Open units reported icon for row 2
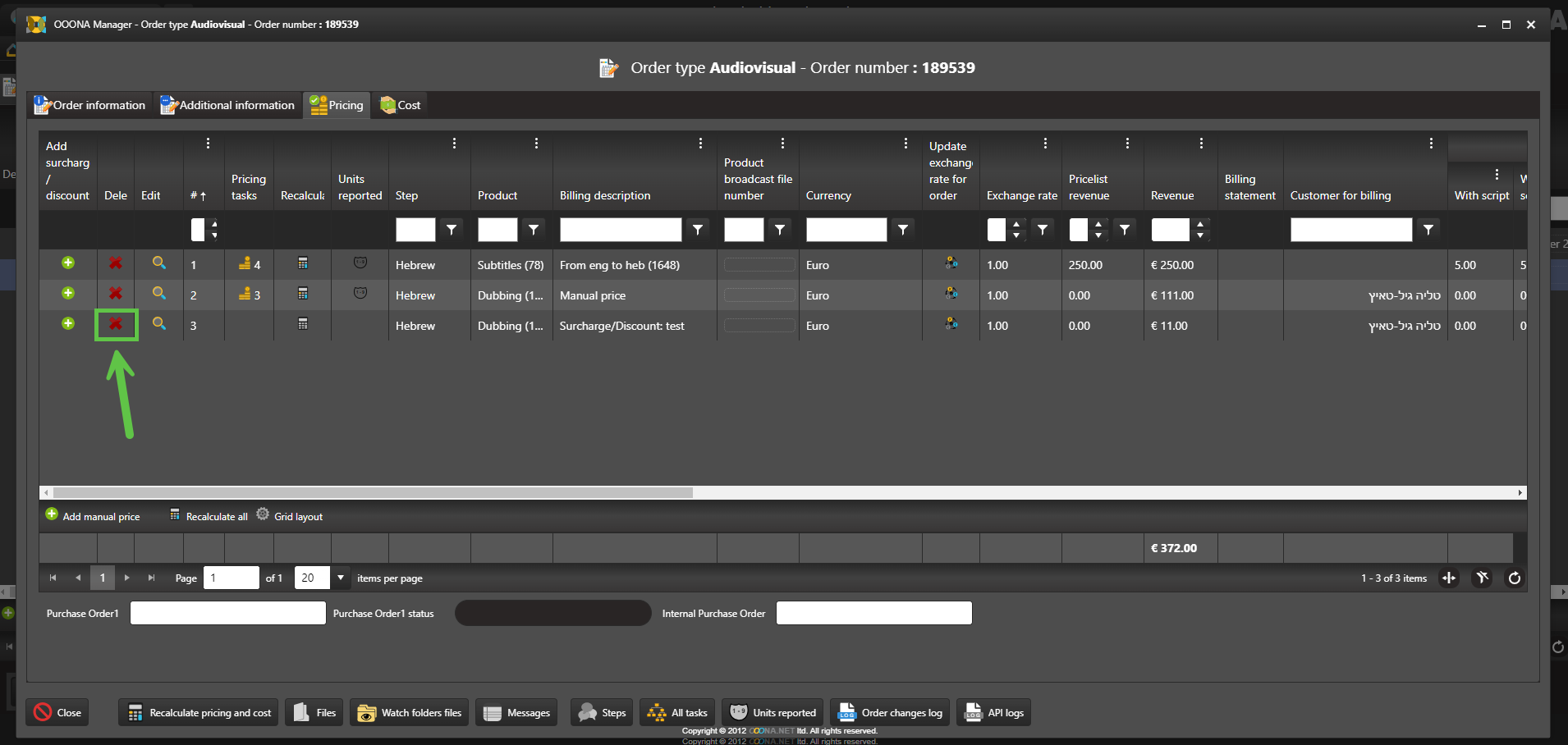The width and height of the screenshot is (1568, 745). pyautogui.click(x=360, y=294)
